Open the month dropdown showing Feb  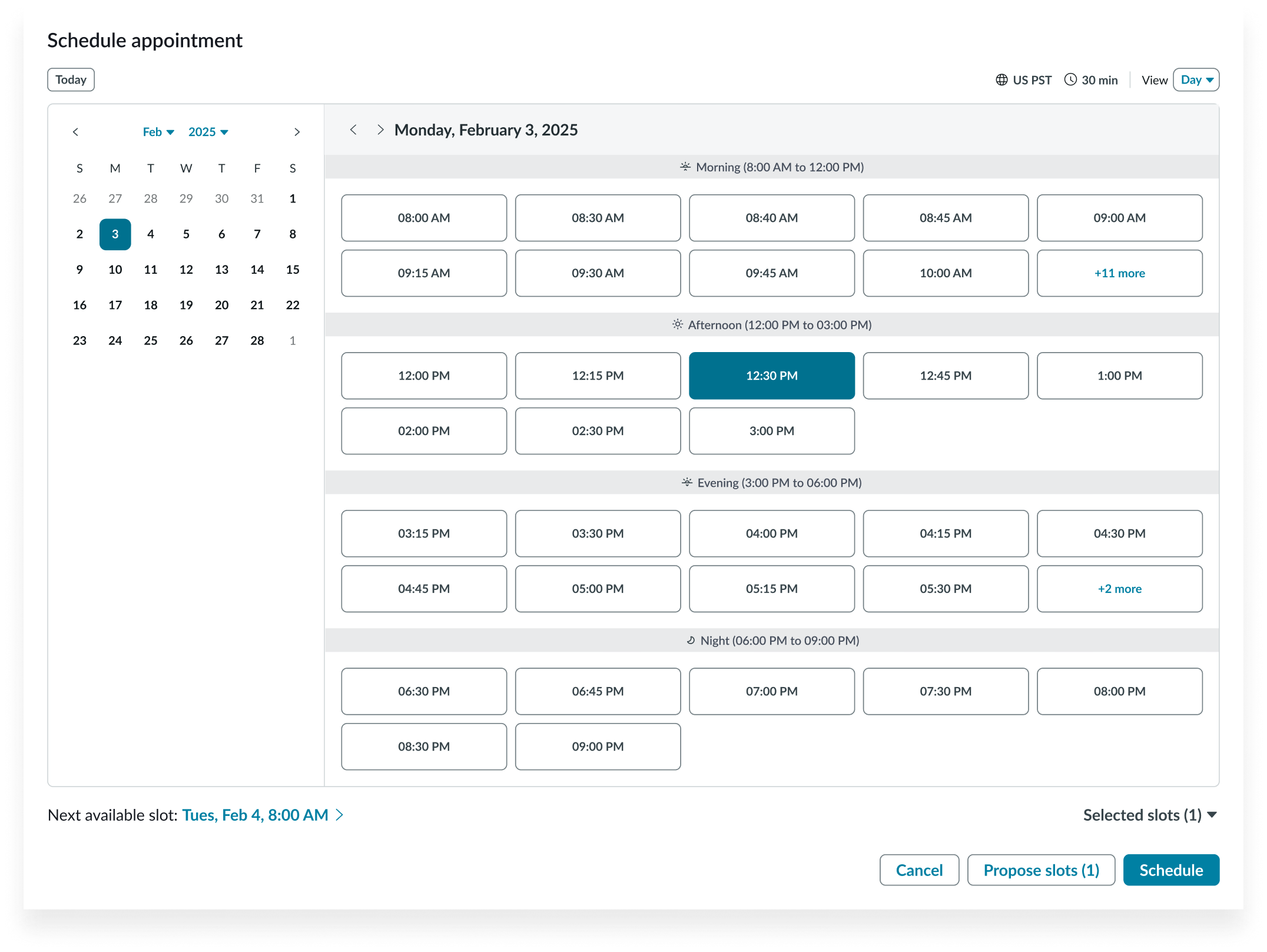coord(157,132)
